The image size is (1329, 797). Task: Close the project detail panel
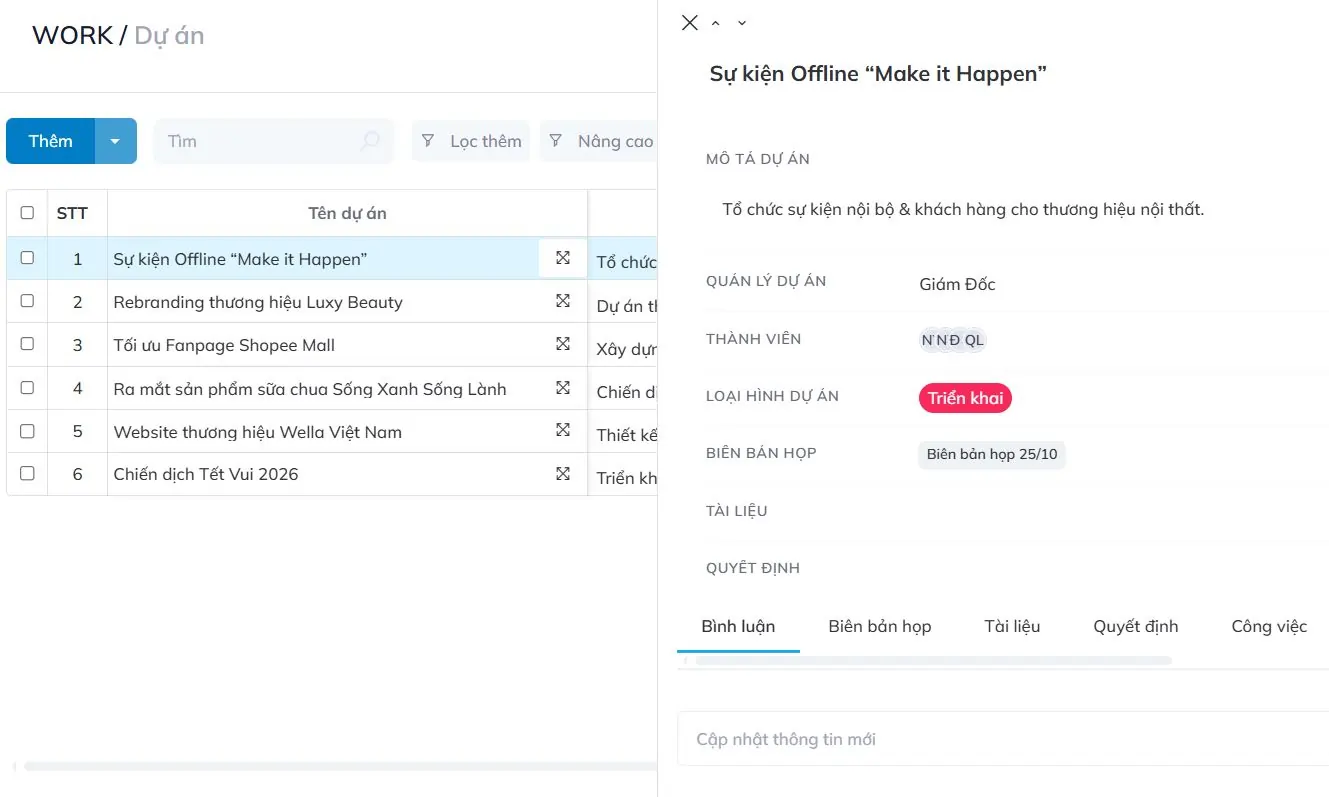tap(689, 23)
